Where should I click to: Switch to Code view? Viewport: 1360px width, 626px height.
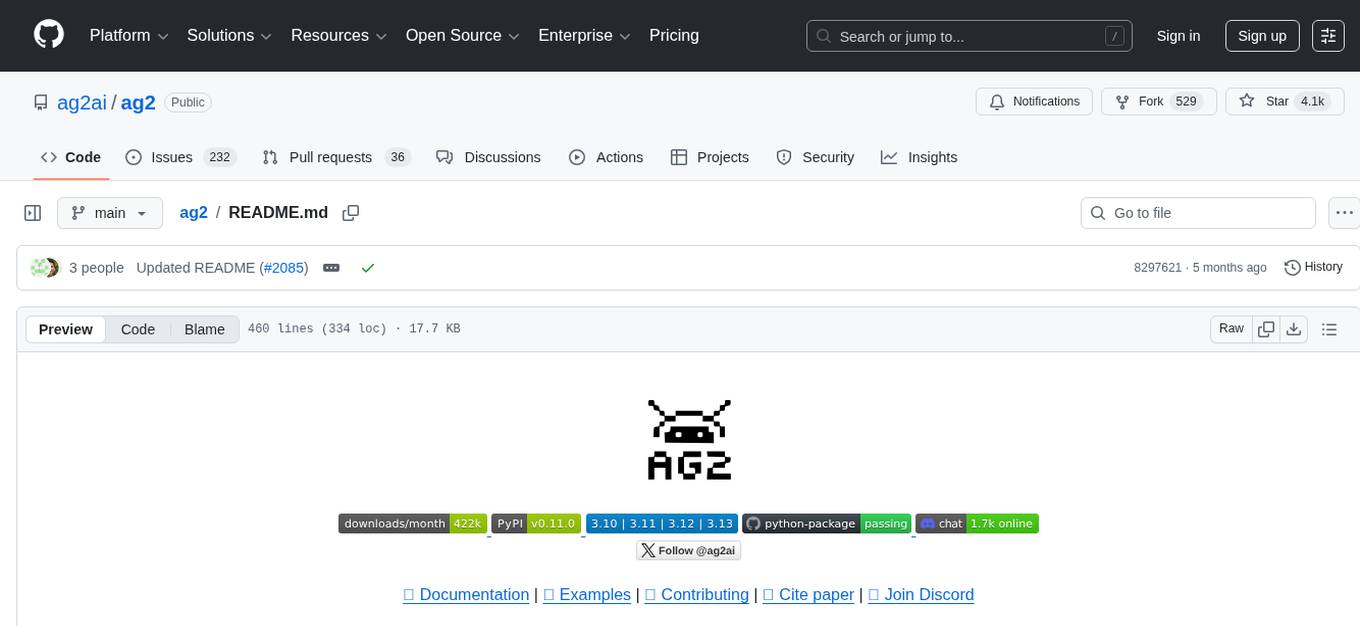pyautogui.click(x=138, y=329)
